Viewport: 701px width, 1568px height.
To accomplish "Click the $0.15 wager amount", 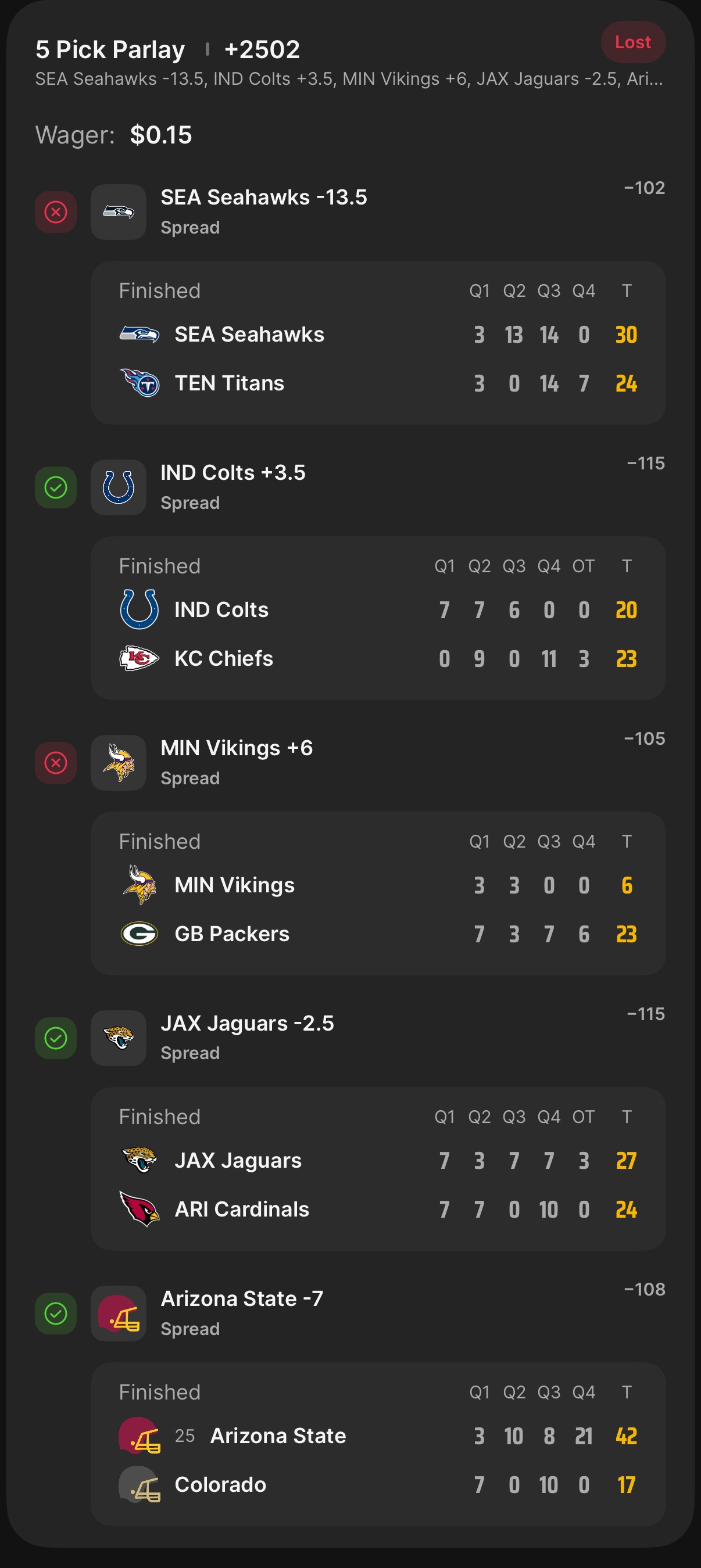I will click(161, 135).
